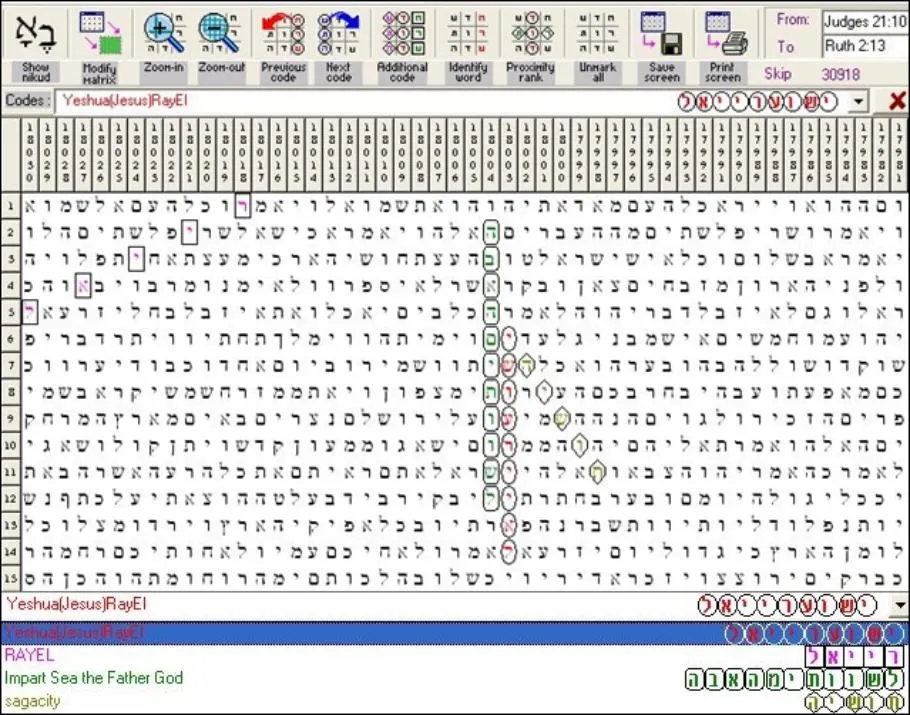This screenshot has width=910, height=715.
Task: Click the To field 'Ruth 2:13'
Action: click(865, 46)
